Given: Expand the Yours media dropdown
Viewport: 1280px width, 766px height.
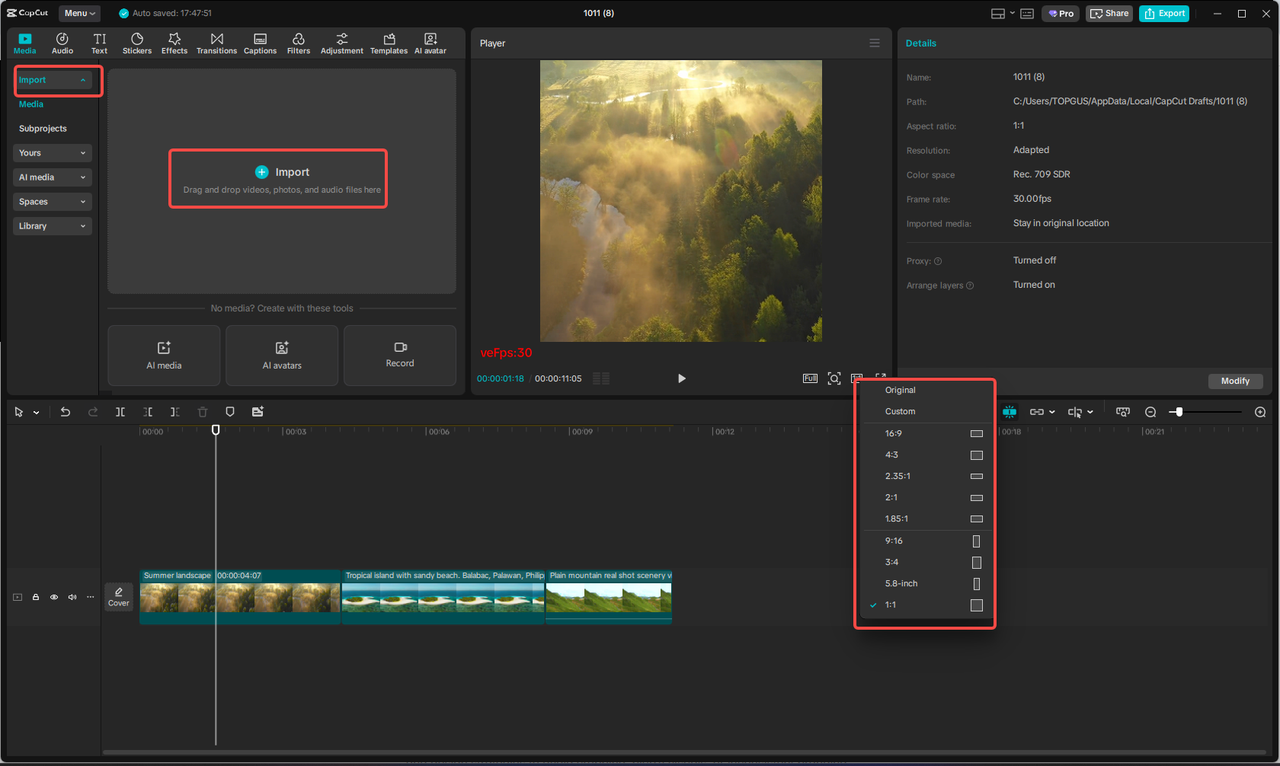Looking at the screenshot, I should tap(51, 152).
